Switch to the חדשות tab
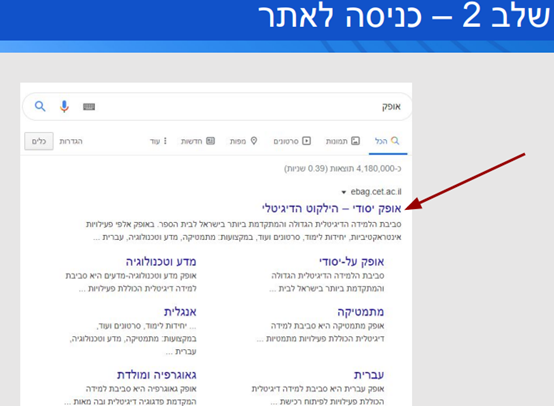This screenshot has width=554, height=406. pos(198,141)
